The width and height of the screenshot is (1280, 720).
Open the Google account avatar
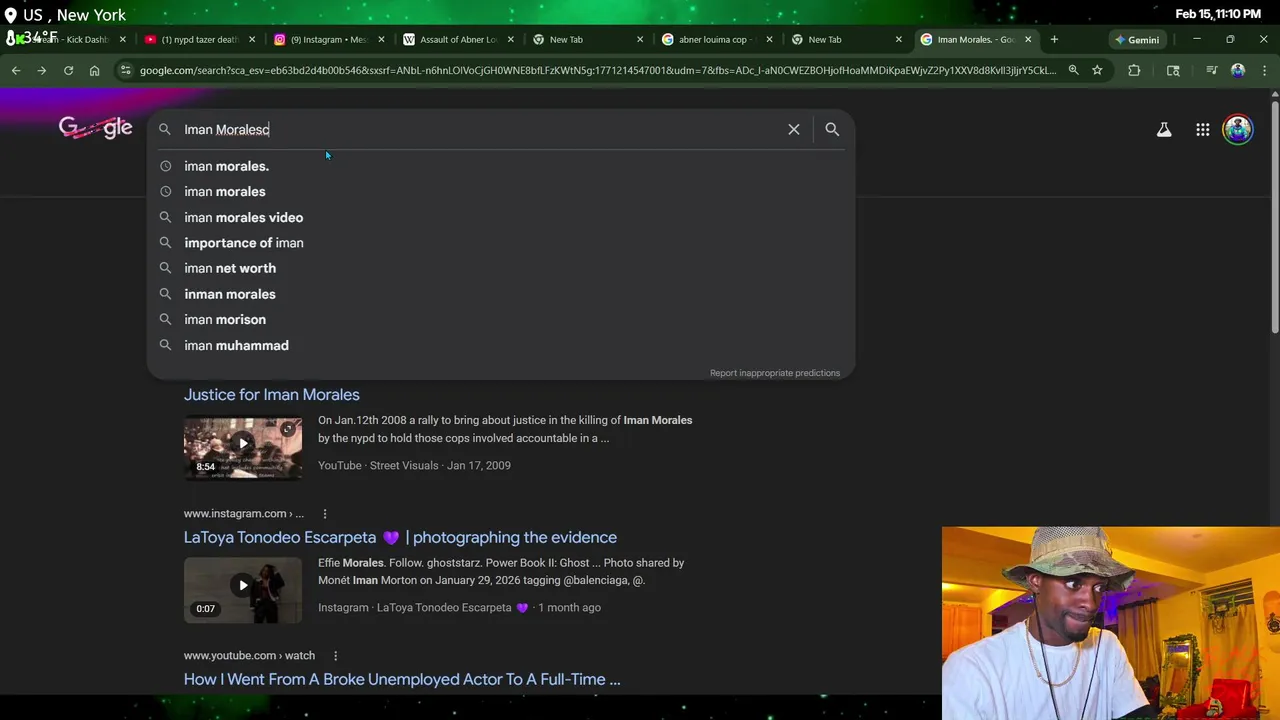click(x=1238, y=129)
